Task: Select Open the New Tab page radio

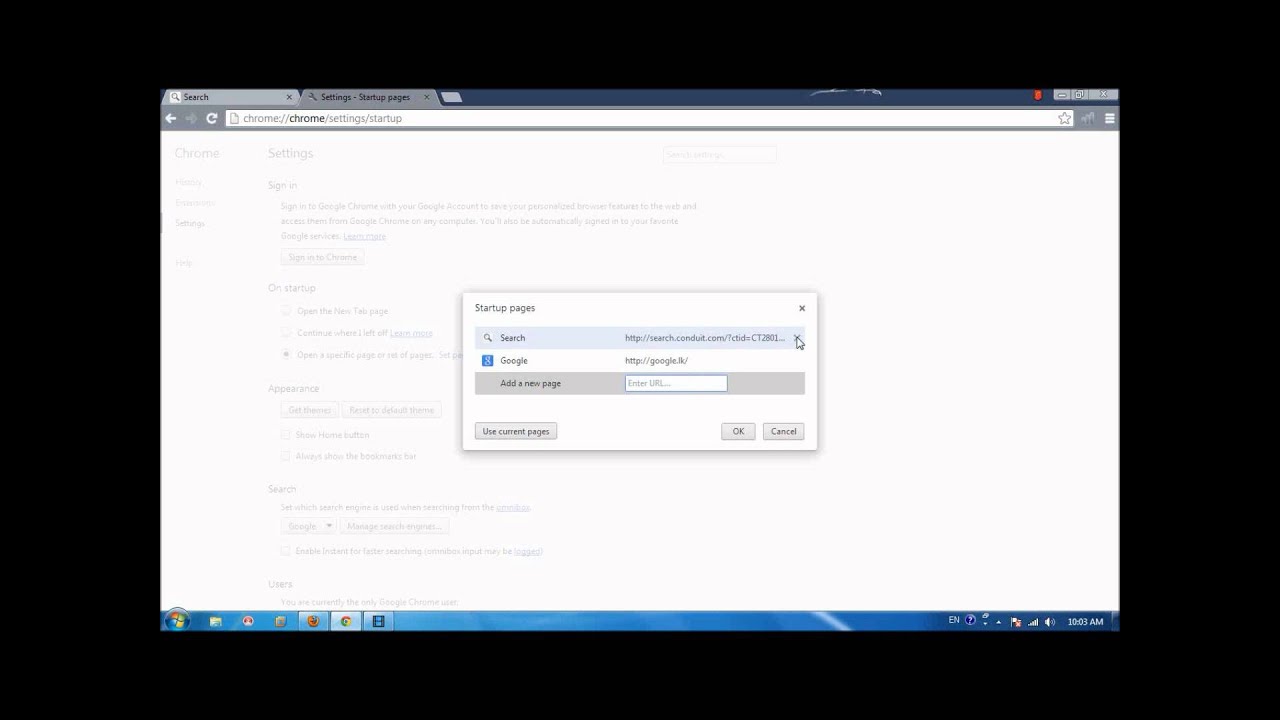Action: tap(287, 311)
